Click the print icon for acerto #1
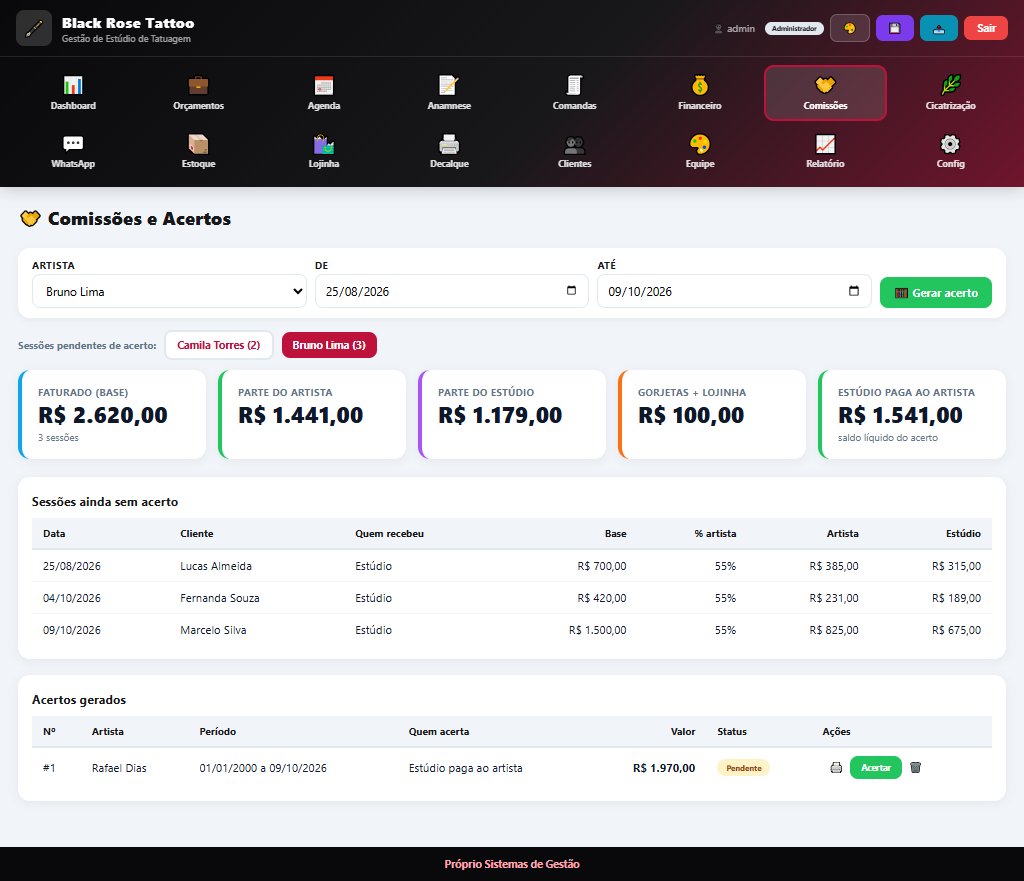The height and width of the screenshot is (881, 1024). click(x=836, y=767)
